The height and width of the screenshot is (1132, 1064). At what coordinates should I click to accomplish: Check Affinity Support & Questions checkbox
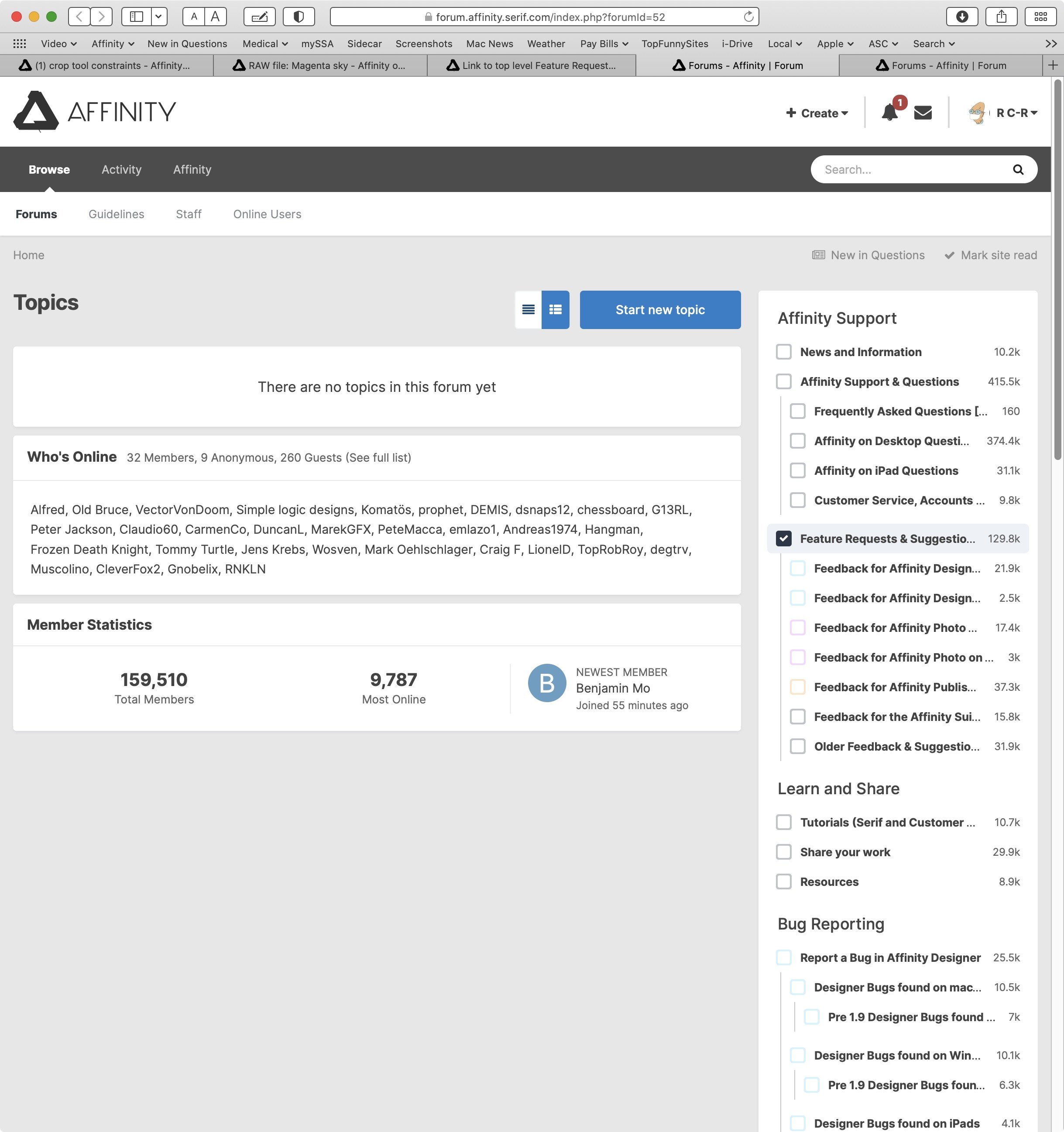click(x=784, y=381)
